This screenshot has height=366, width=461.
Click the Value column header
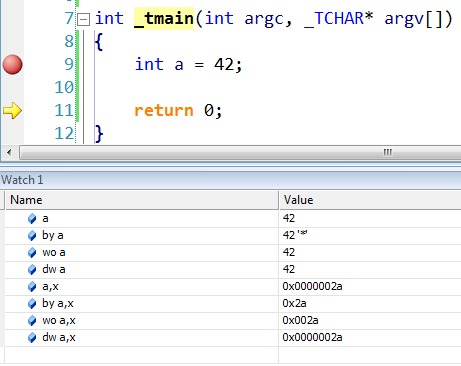coord(370,200)
